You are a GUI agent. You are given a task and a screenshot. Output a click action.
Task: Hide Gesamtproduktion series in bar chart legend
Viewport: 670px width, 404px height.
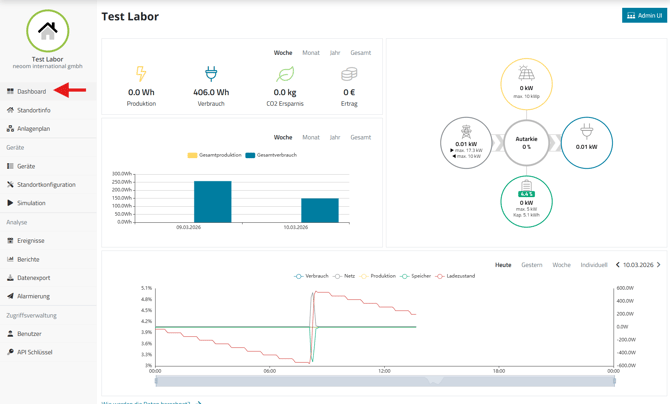(x=215, y=155)
